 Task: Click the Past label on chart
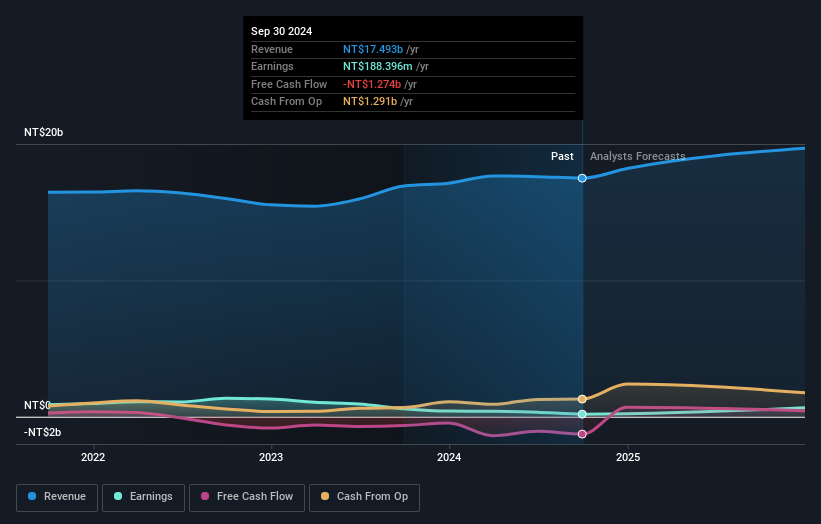coord(562,156)
